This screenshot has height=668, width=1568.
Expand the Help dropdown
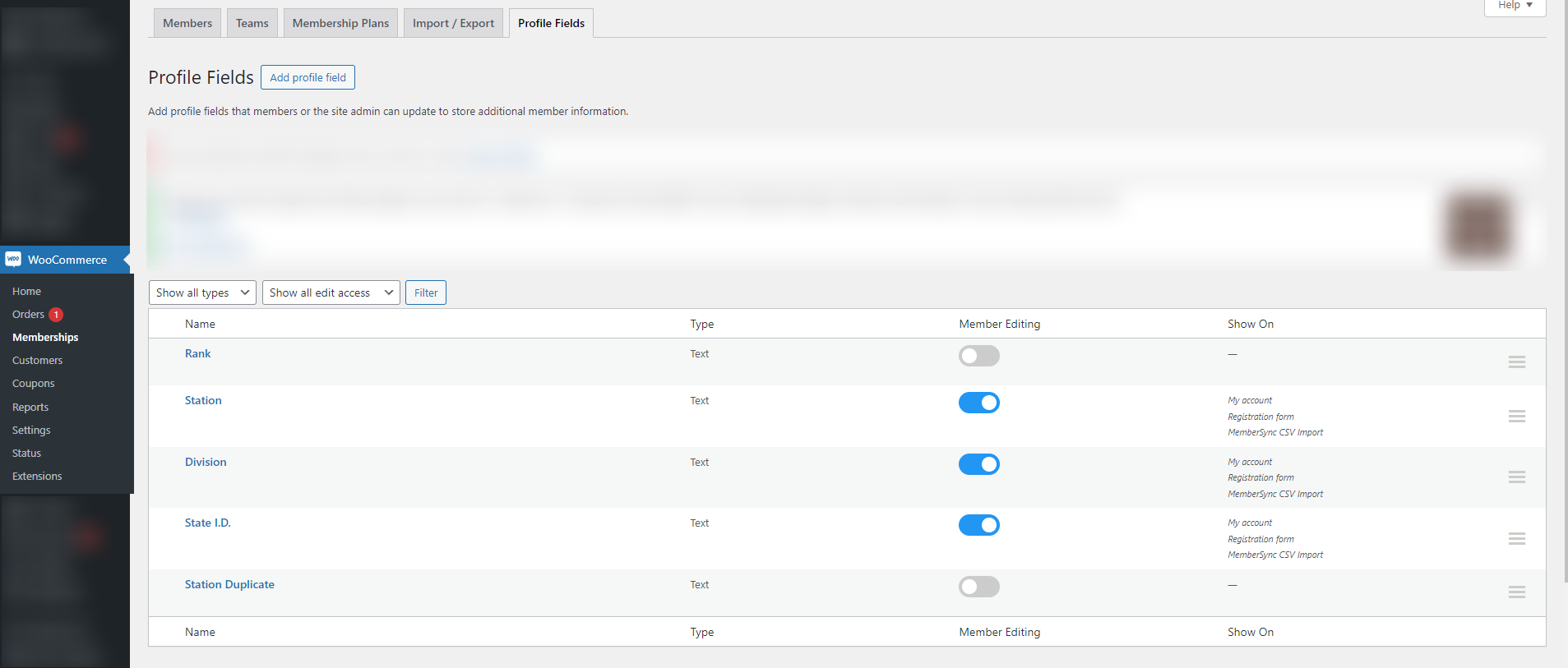1515,7
